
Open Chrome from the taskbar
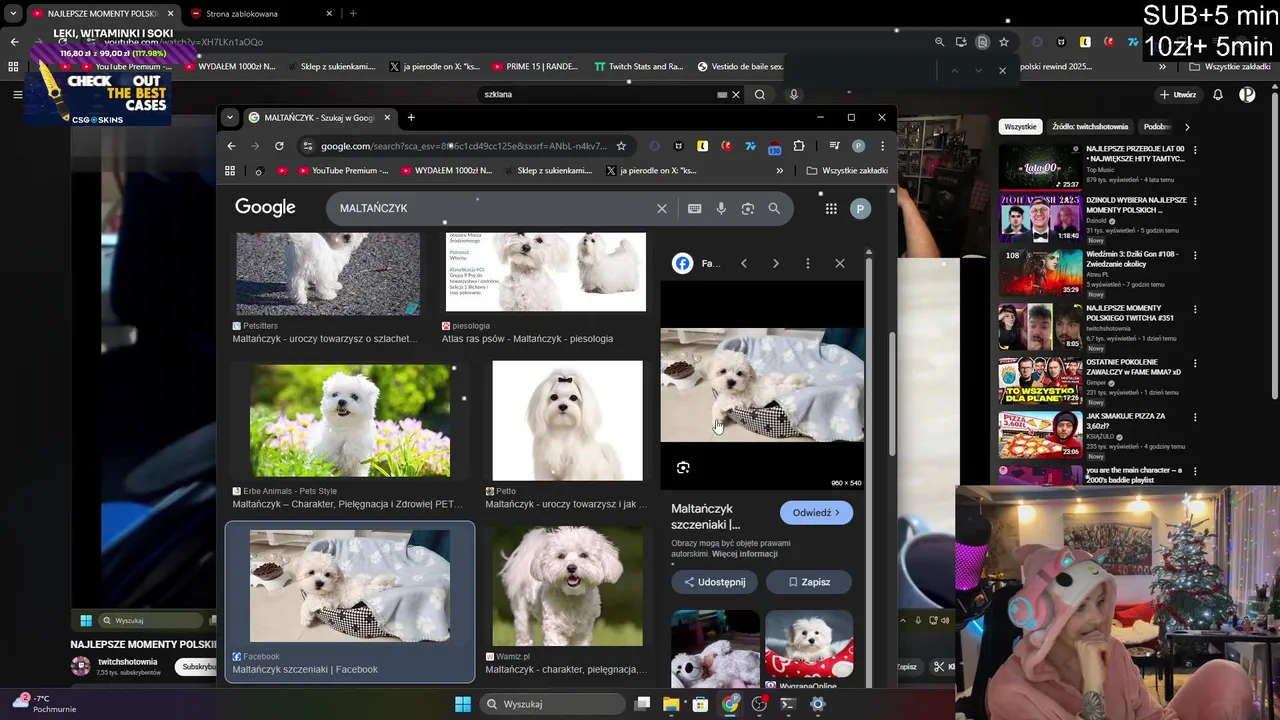click(730, 704)
